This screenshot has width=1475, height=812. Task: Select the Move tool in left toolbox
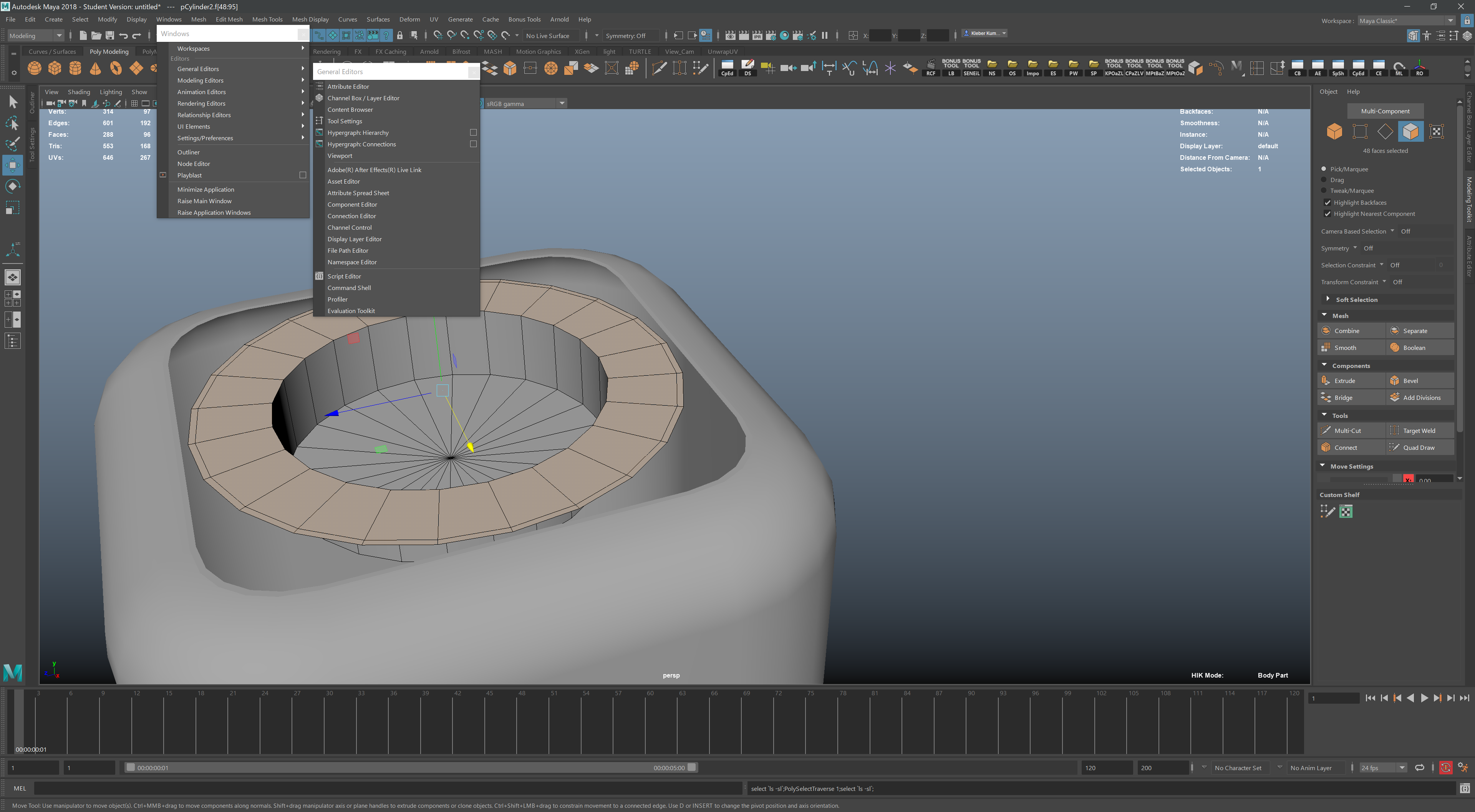point(13,166)
